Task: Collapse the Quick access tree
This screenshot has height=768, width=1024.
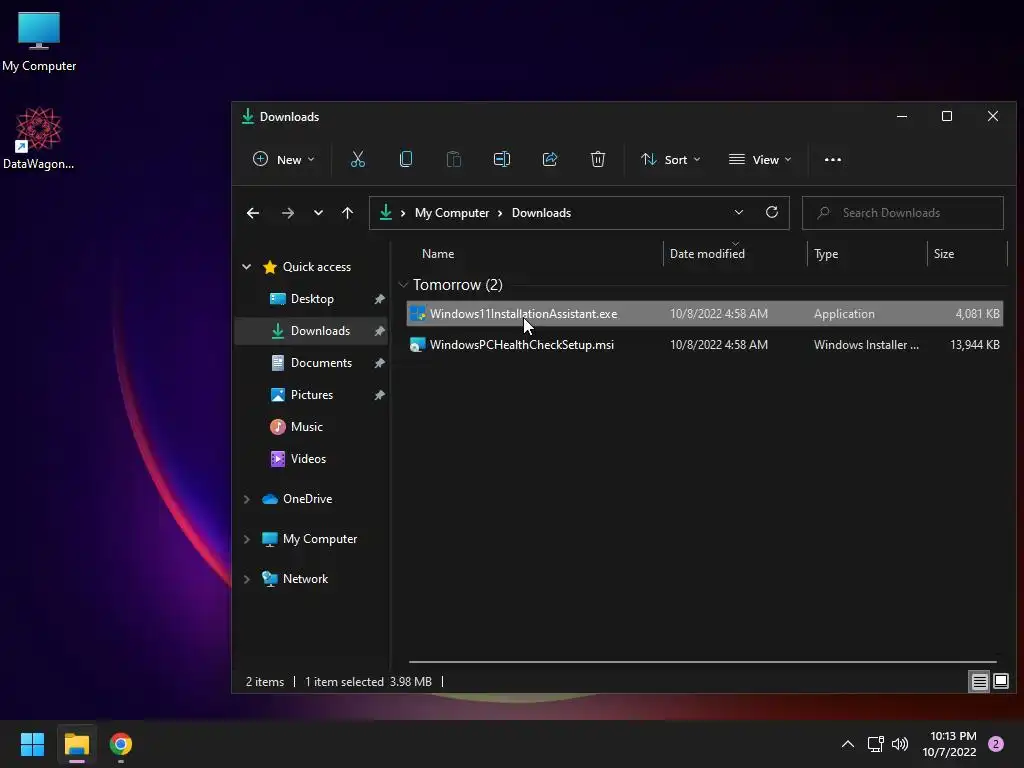Action: click(x=247, y=266)
